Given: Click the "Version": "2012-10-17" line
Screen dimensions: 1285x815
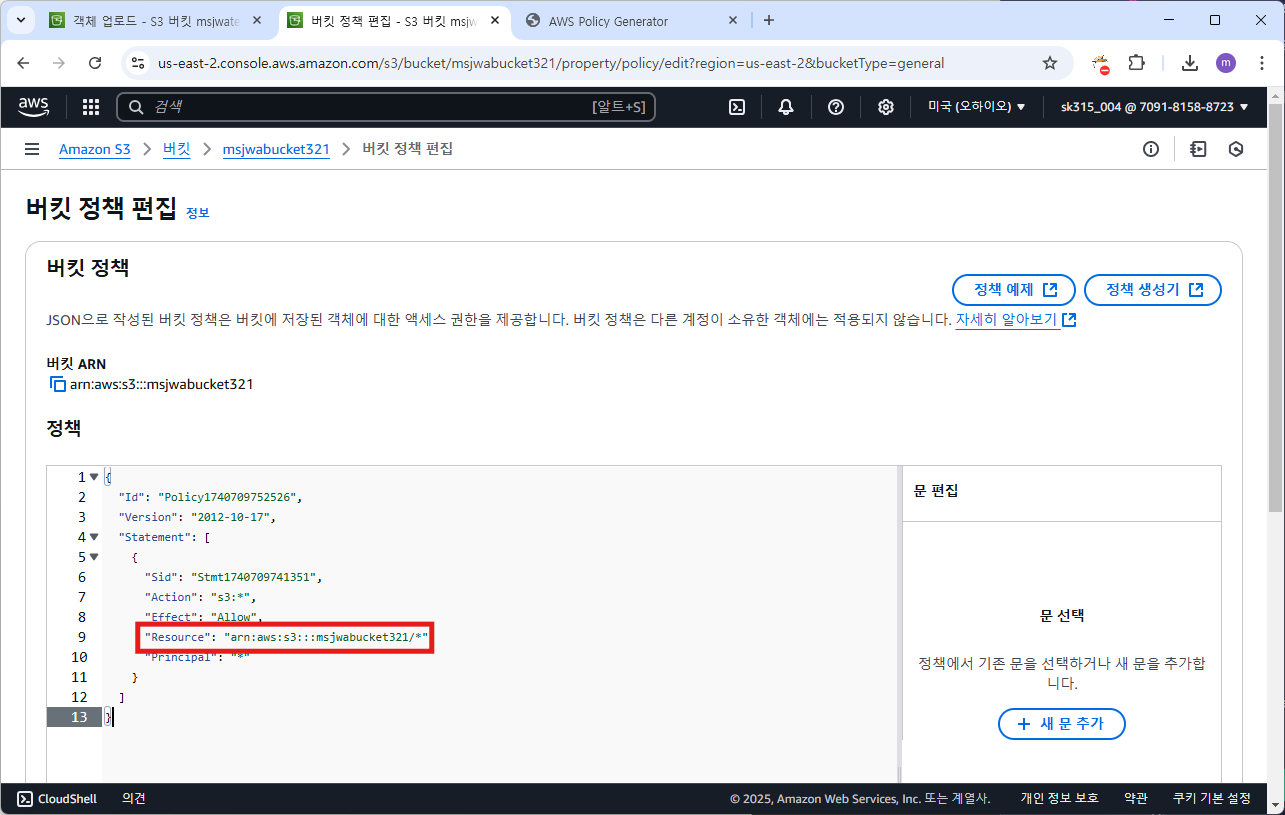Looking at the screenshot, I should click(197, 517).
